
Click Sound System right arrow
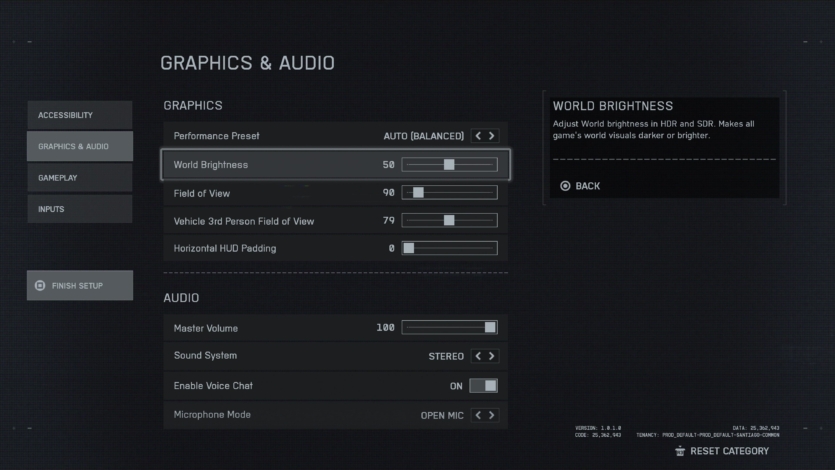tap(491, 356)
